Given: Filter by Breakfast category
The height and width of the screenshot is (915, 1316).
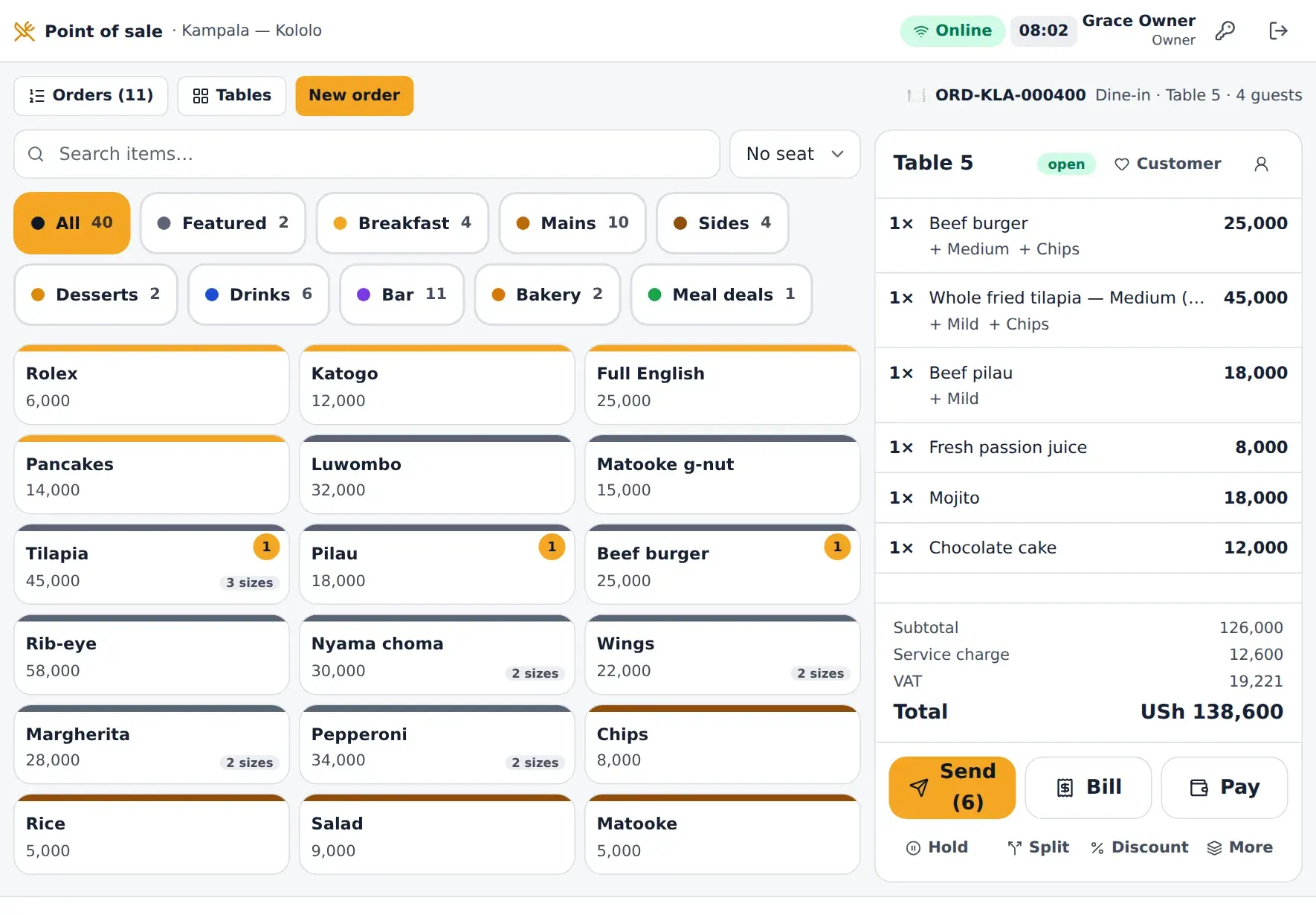Looking at the screenshot, I should pyautogui.click(x=402, y=223).
